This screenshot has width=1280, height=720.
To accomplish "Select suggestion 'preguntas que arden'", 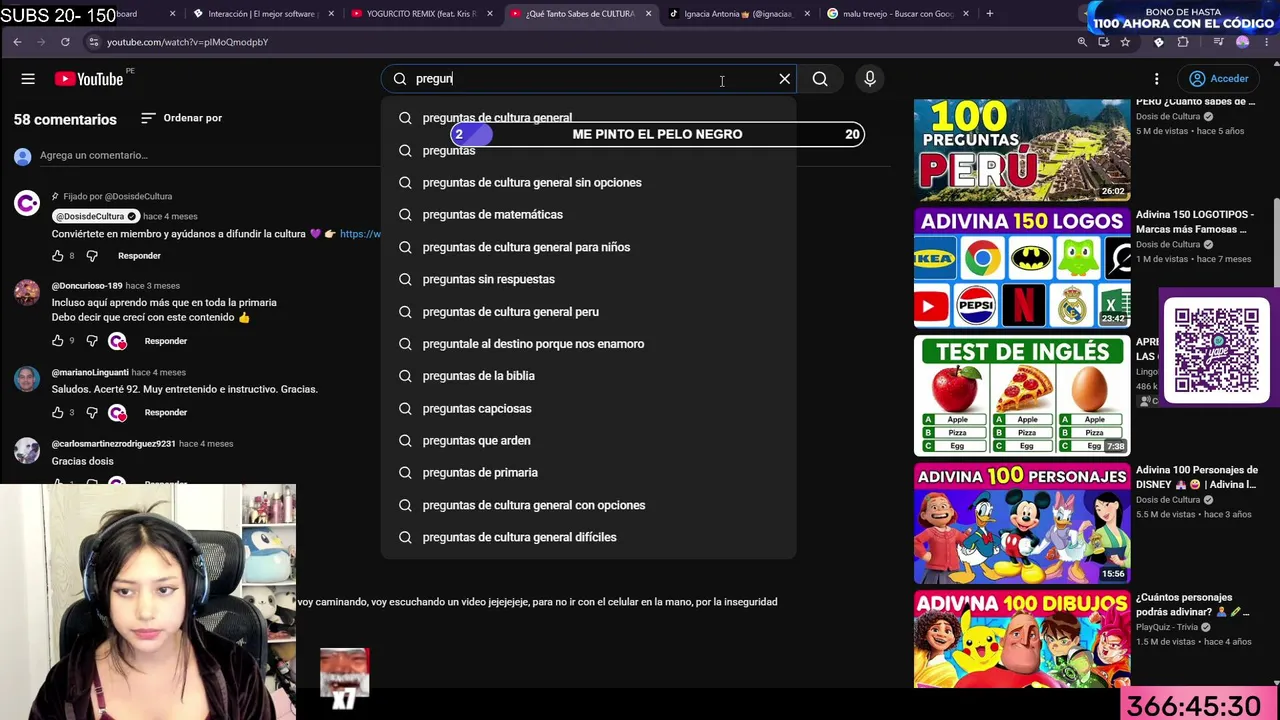I will pyautogui.click(x=588, y=440).
